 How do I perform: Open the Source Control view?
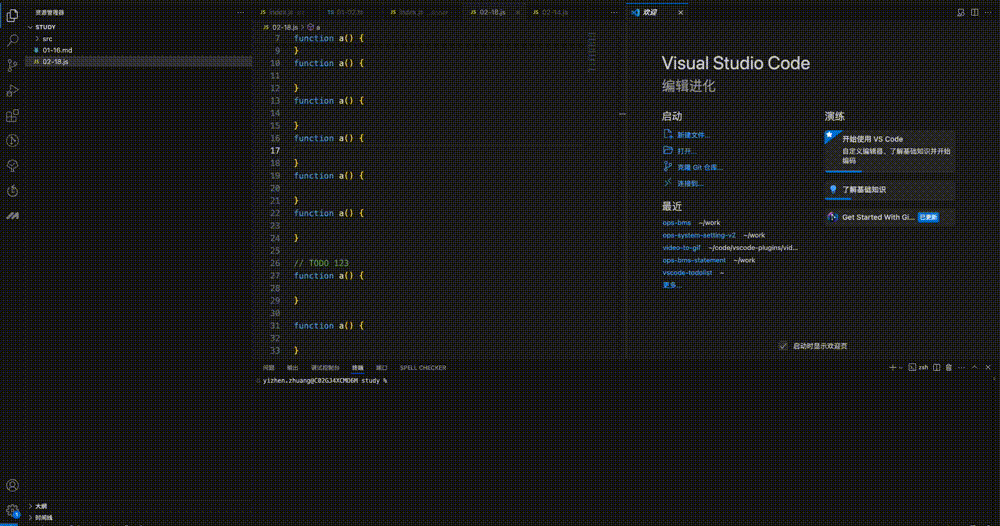pyautogui.click(x=12, y=66)
